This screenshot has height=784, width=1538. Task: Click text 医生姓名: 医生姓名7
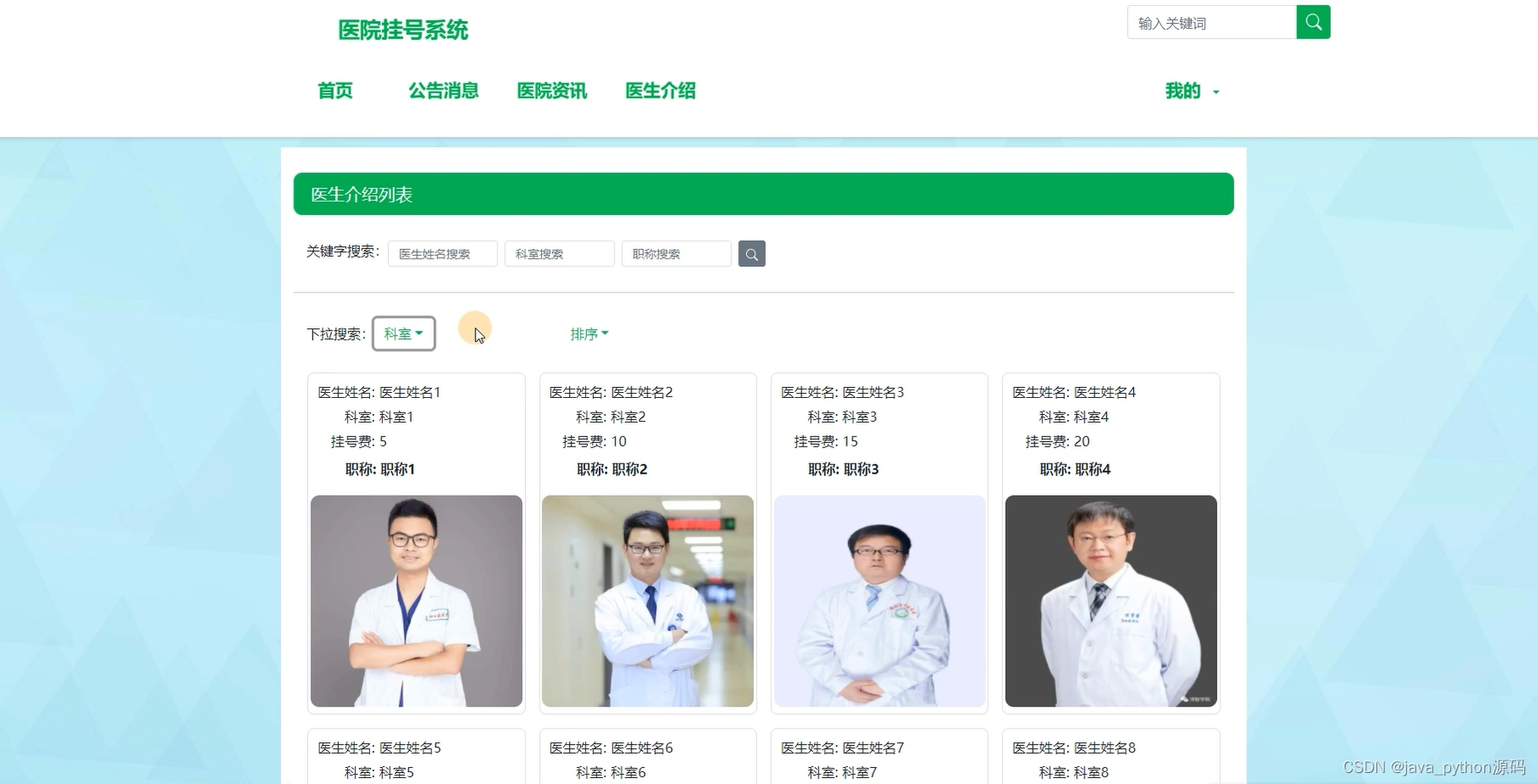(x=843, y=747)
